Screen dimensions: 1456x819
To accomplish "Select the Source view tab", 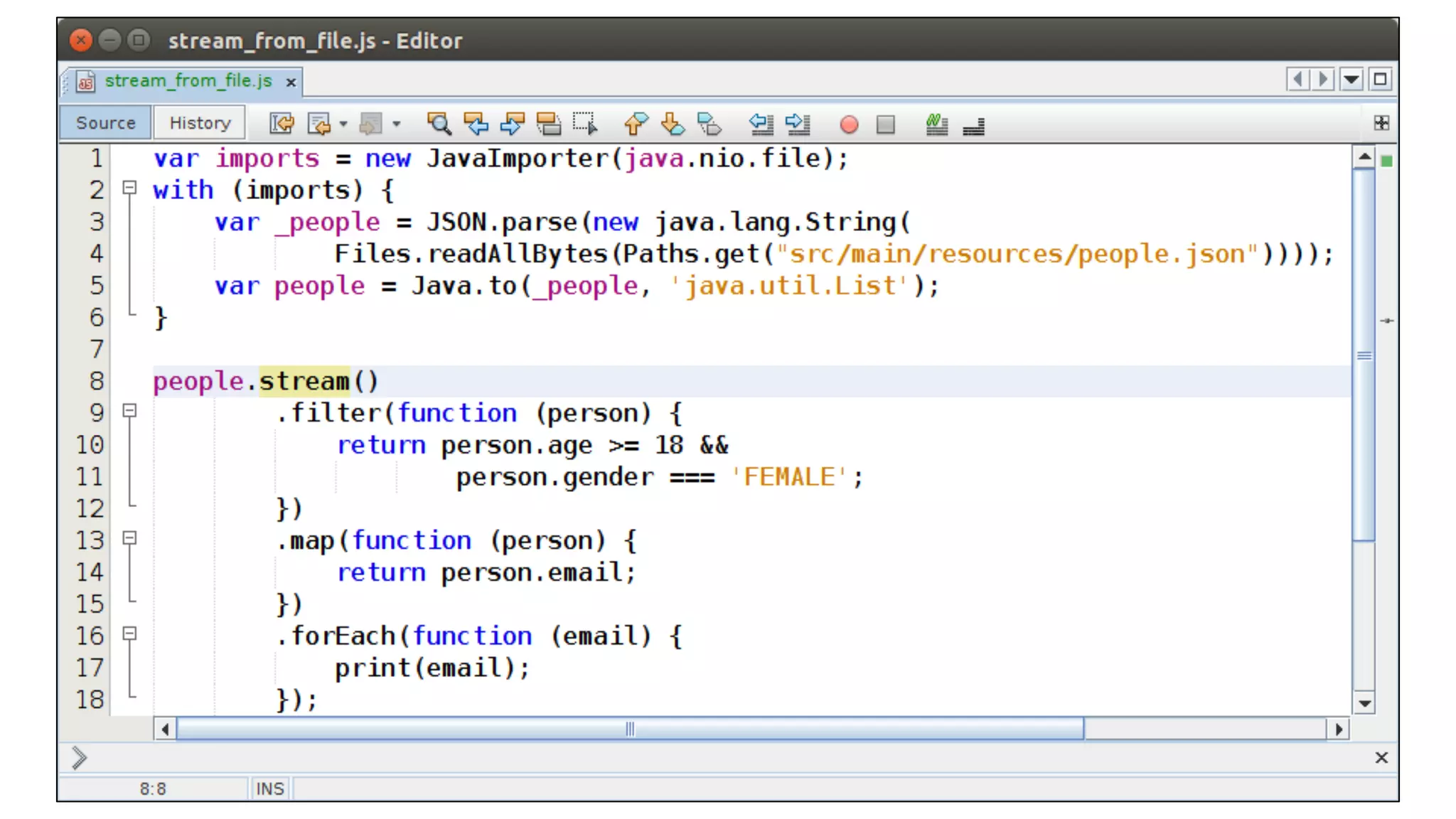I will click(x=105, y=123).
